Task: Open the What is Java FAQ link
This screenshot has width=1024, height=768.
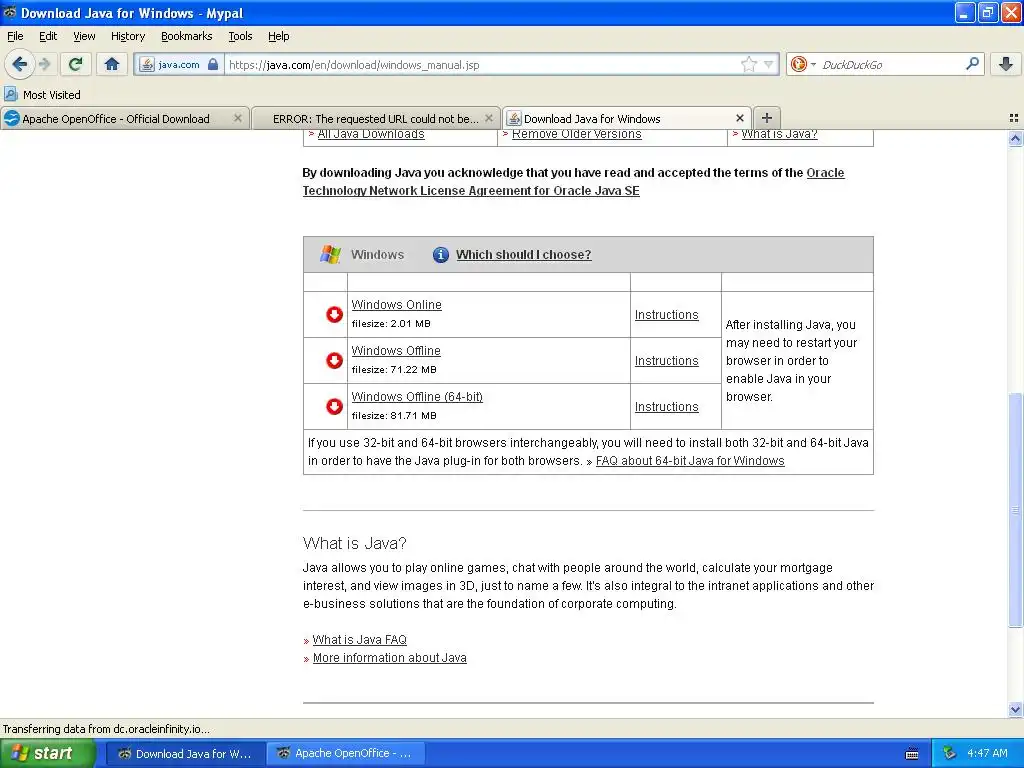Action: 360,640
